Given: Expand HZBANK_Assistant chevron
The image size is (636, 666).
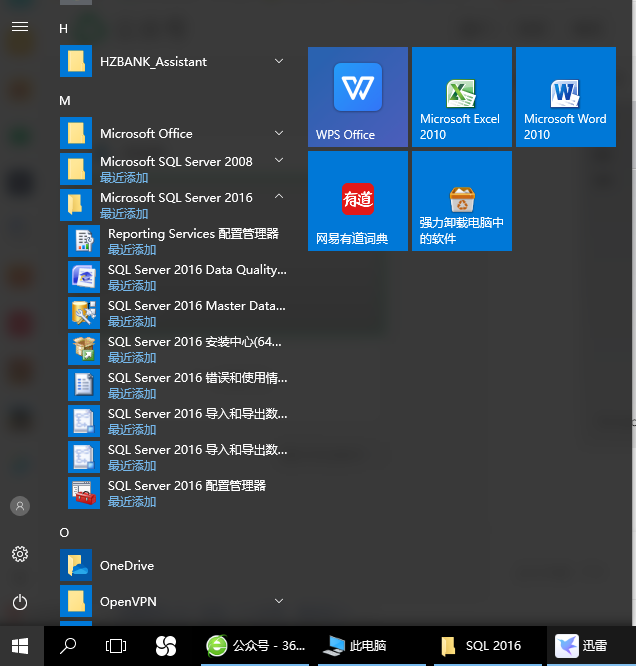Looking at the screenshot, I should (x=279, y=61).
